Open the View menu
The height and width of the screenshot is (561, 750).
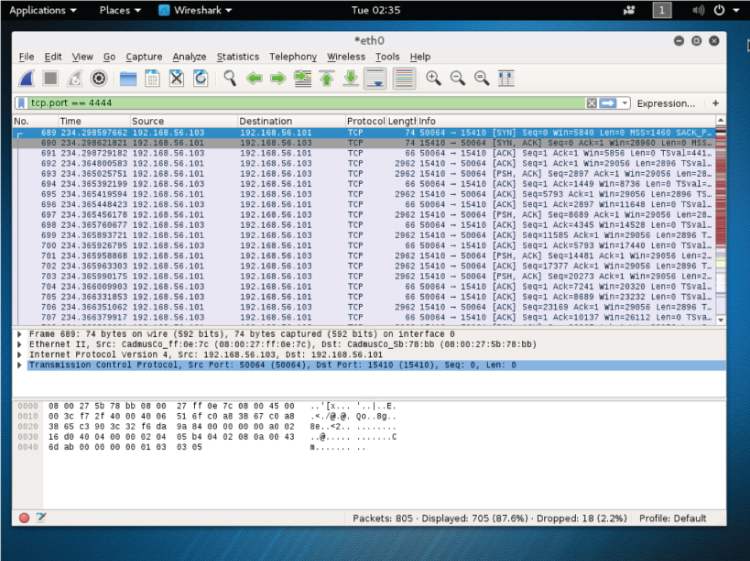[x=82, y=56]
